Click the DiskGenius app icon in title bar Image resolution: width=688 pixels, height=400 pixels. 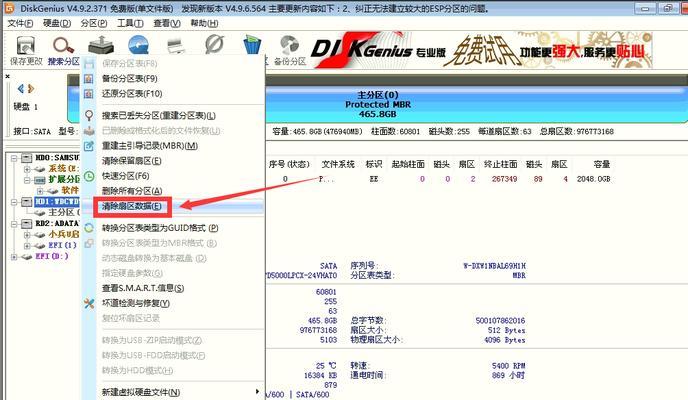9,8
